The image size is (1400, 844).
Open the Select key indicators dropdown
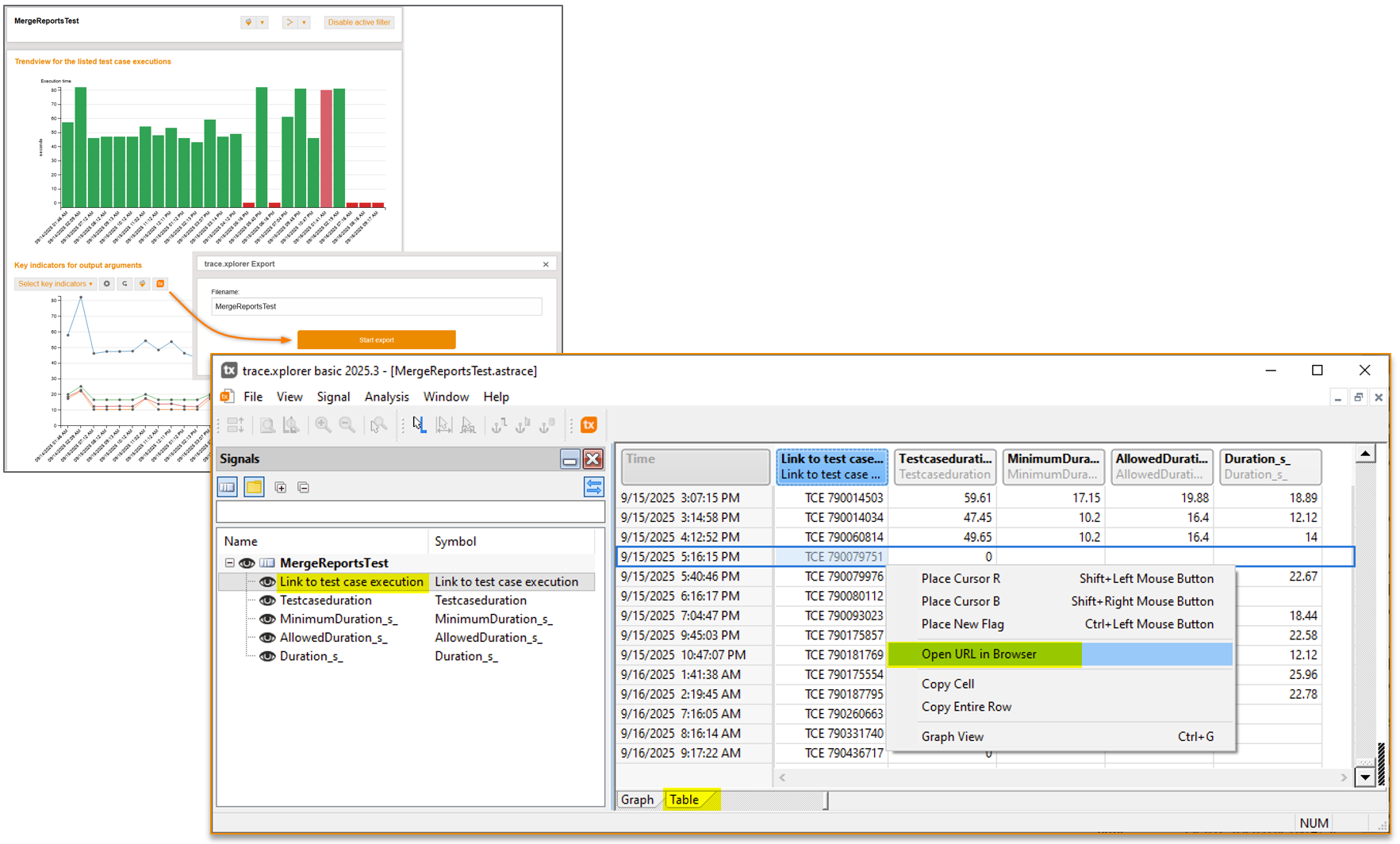[55, 284]
